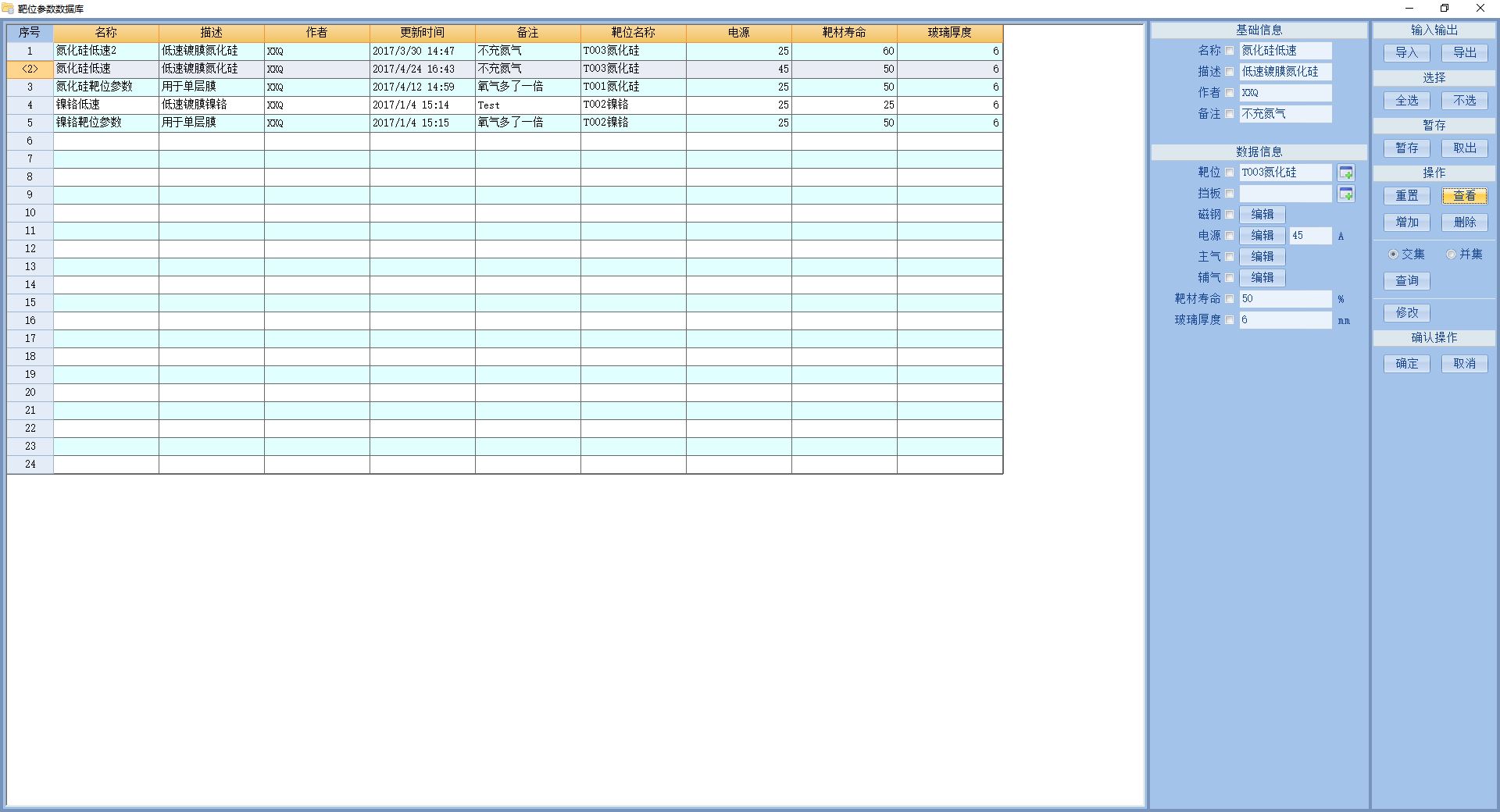Toggle the 靶位 checkbox
The height and width of the screenshot is (812, 1500).
pyautogui.click(x=1230, y=173)
